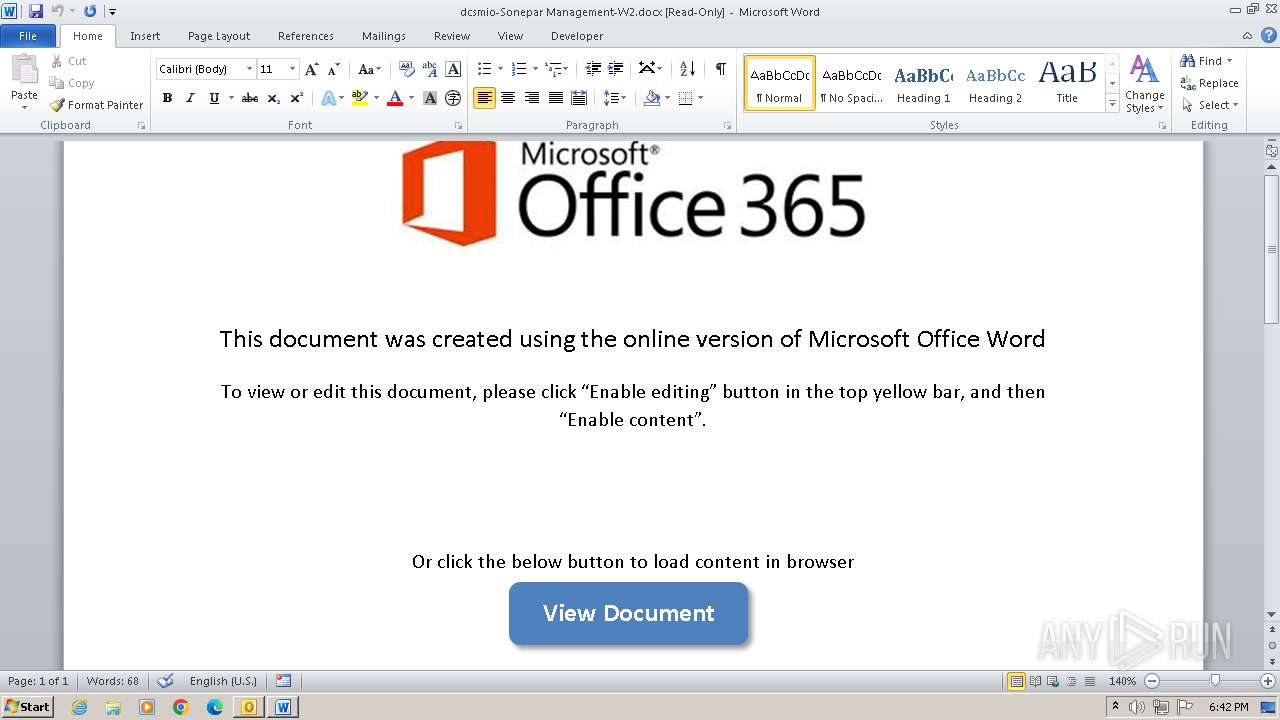Click the Increase Indent icon
This screenshot has height=720, width=1280.
[x=616, y=69]
